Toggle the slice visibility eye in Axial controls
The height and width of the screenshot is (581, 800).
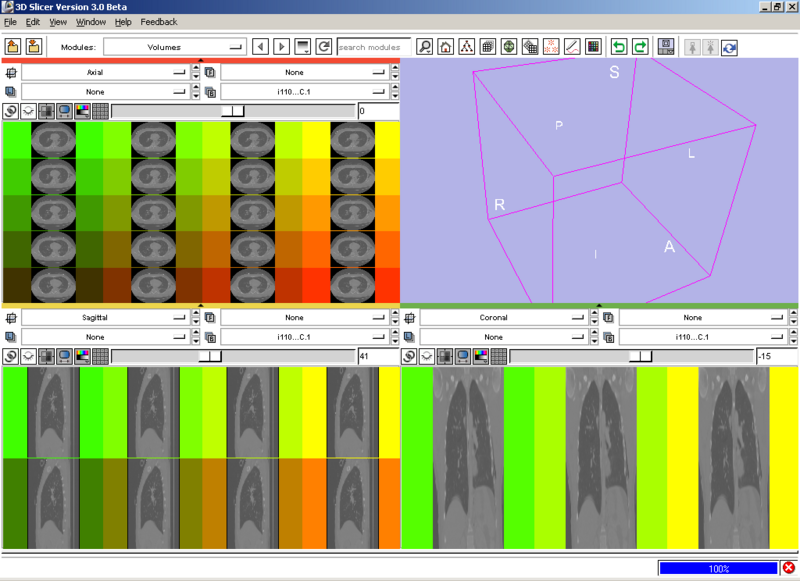[28, 111]
